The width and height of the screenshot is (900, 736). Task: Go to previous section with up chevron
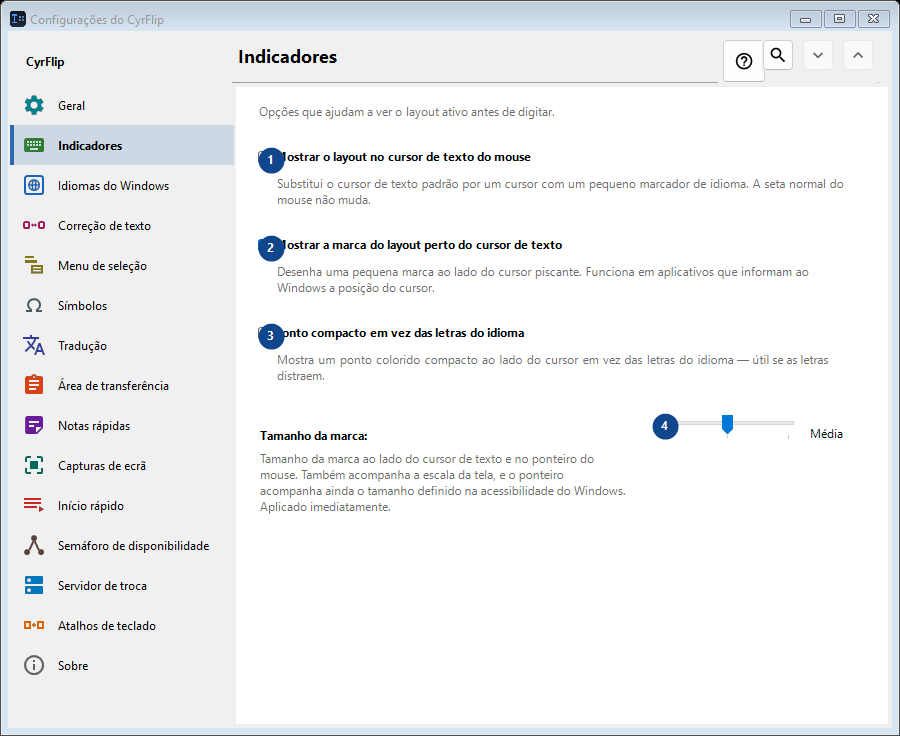tap(858, 55)
